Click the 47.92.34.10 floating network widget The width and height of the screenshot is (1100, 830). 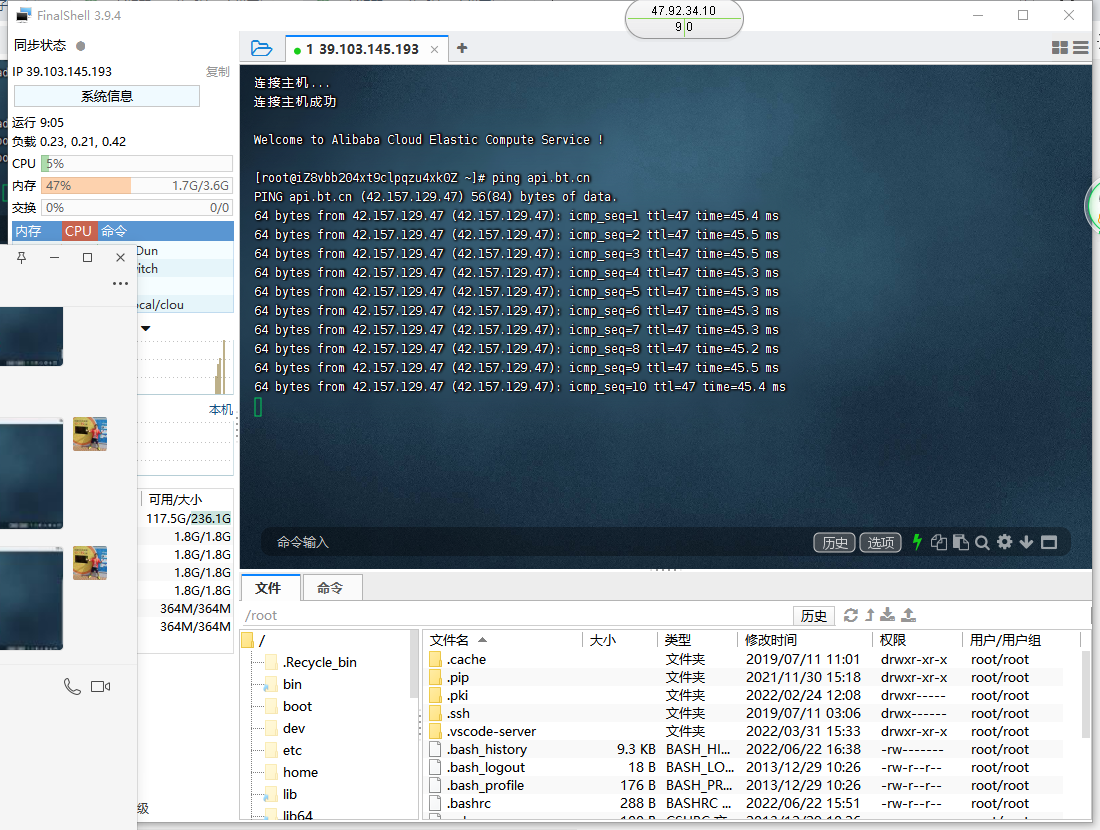[x=683, y=19]
